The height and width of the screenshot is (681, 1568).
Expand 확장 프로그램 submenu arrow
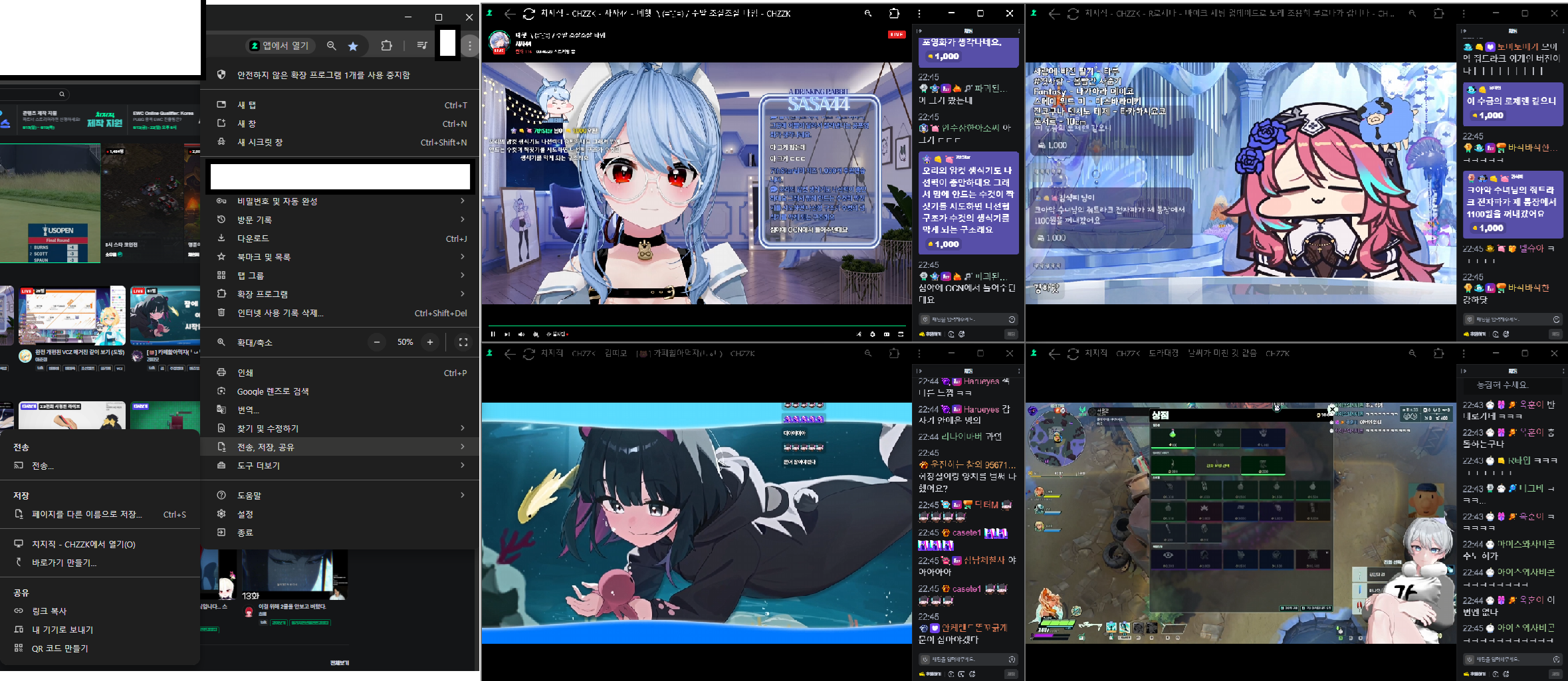coord(463,294)
